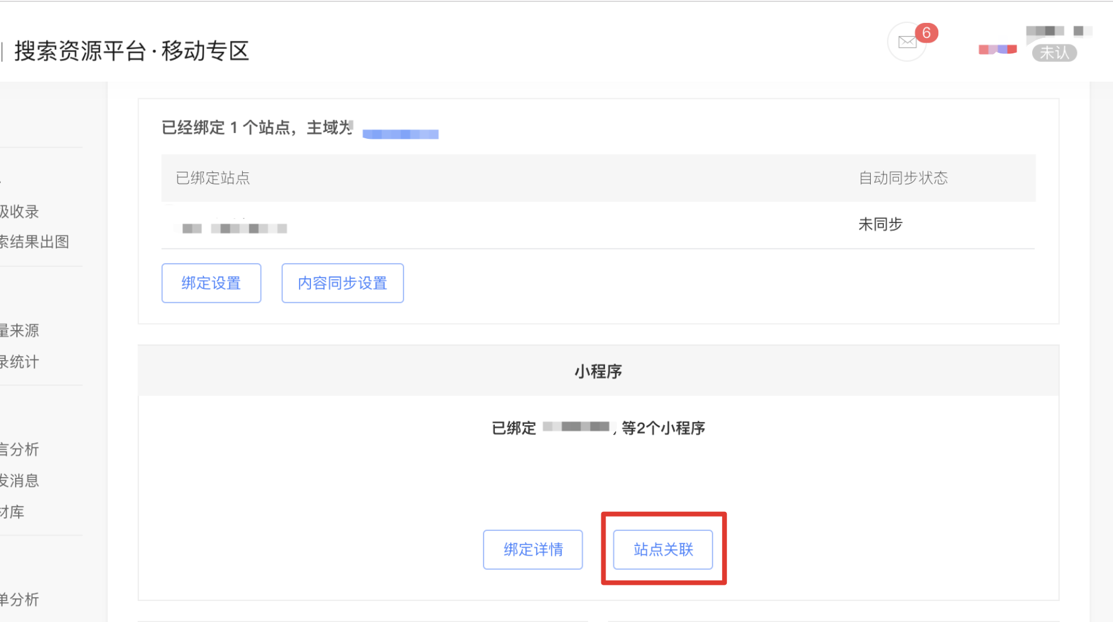Click the blue blurred main domain link
1113x622 pixels.
click(400, 133)
